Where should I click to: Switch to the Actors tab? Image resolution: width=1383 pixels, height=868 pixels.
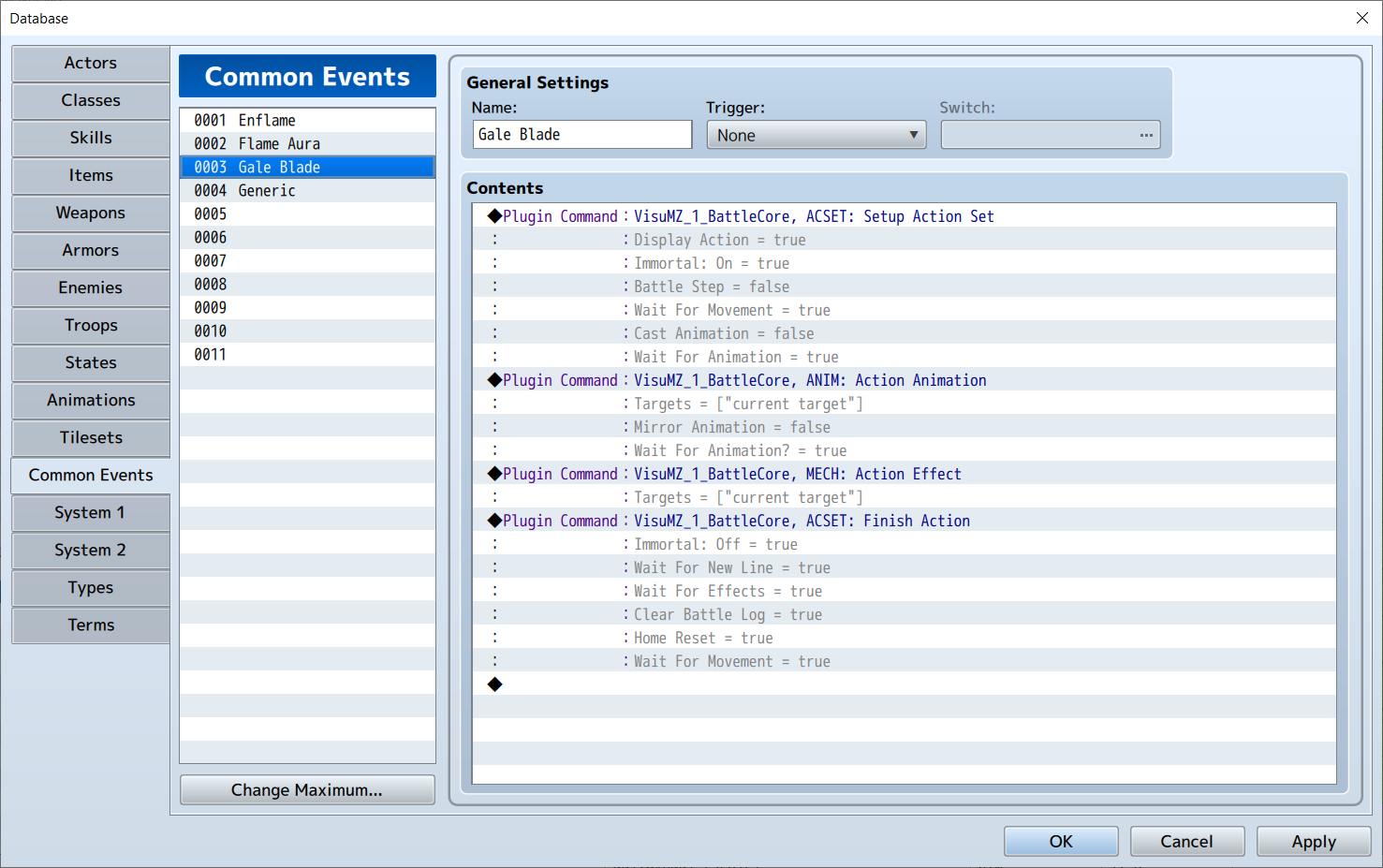coord(91,64)
